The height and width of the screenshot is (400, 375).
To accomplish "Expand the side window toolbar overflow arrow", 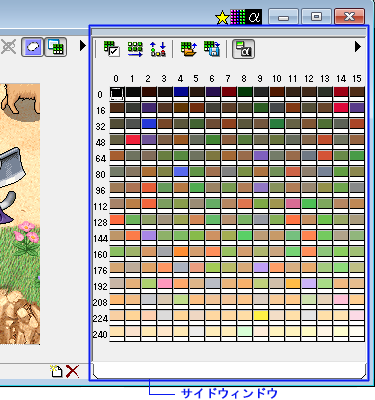I will click(x=358, y=46).
